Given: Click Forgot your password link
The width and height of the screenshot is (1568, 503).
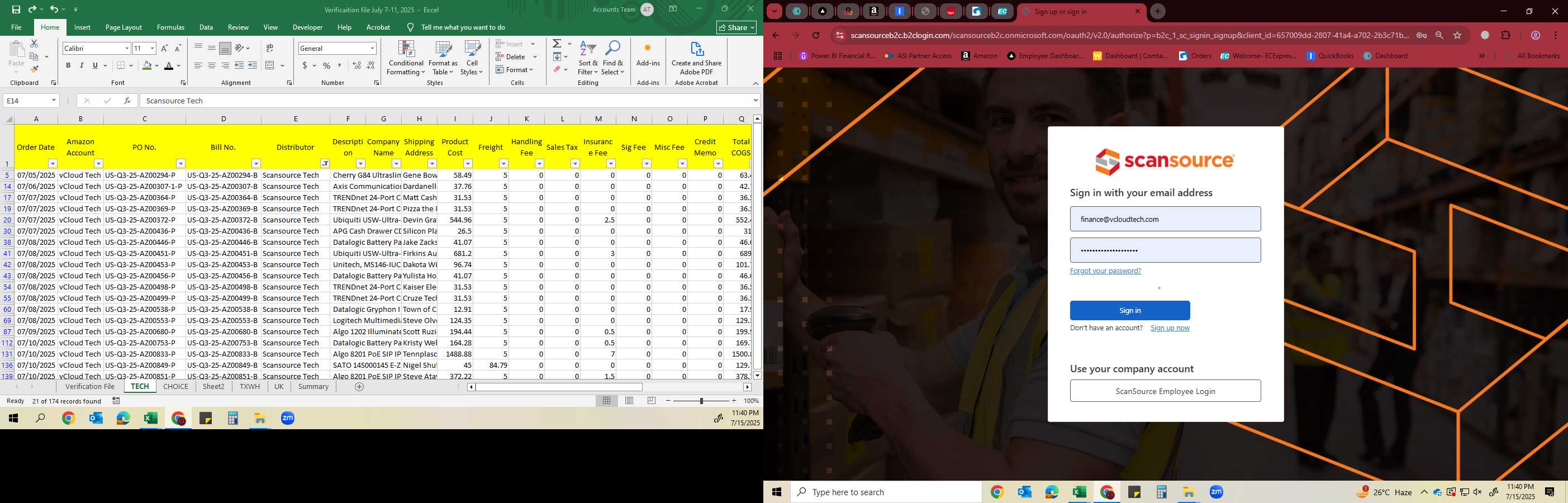Looking at the screenshot, I should (1105, 271).
